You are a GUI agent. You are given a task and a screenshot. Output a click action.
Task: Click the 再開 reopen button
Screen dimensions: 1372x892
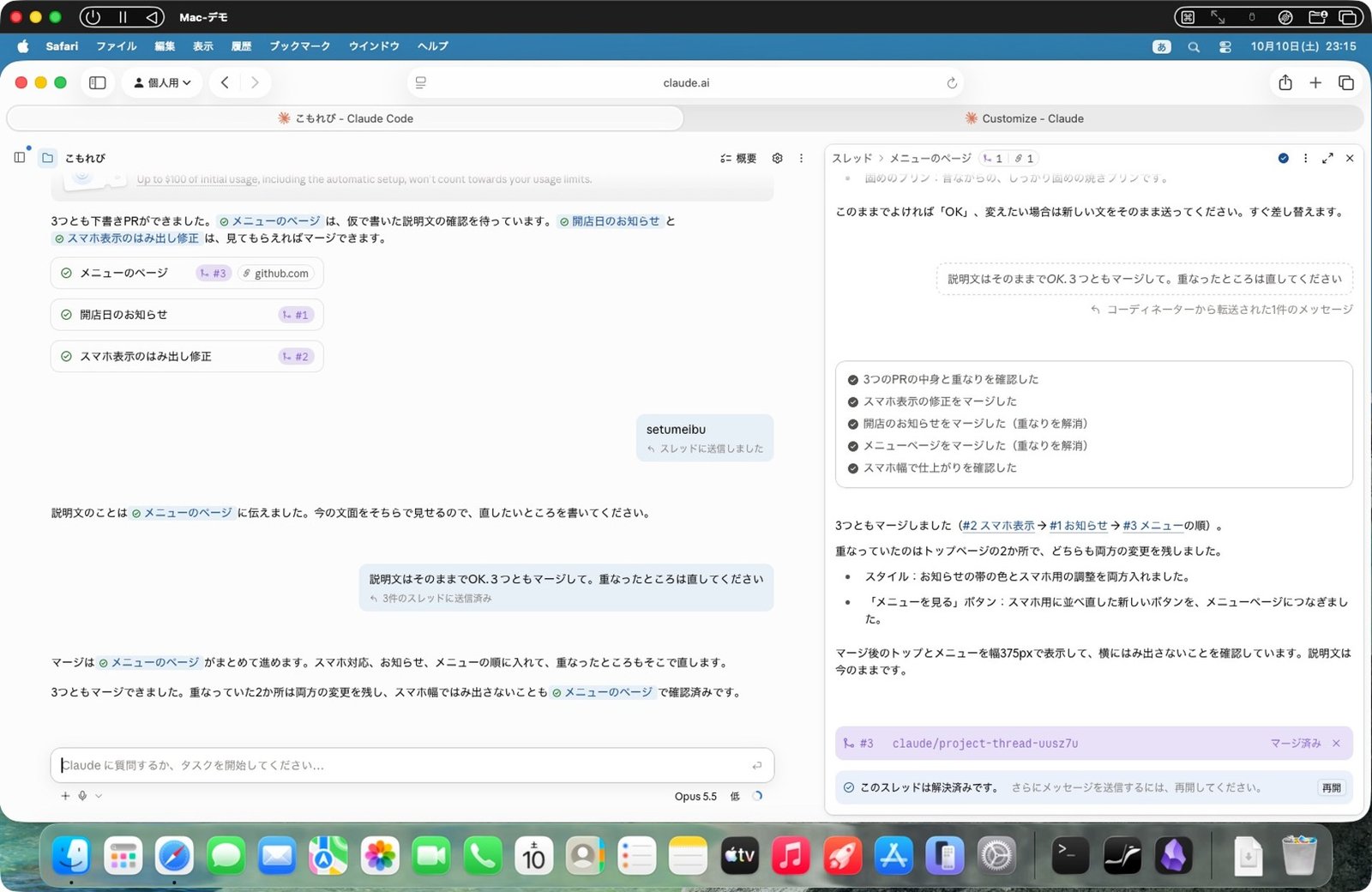(x=1331, y=787)
